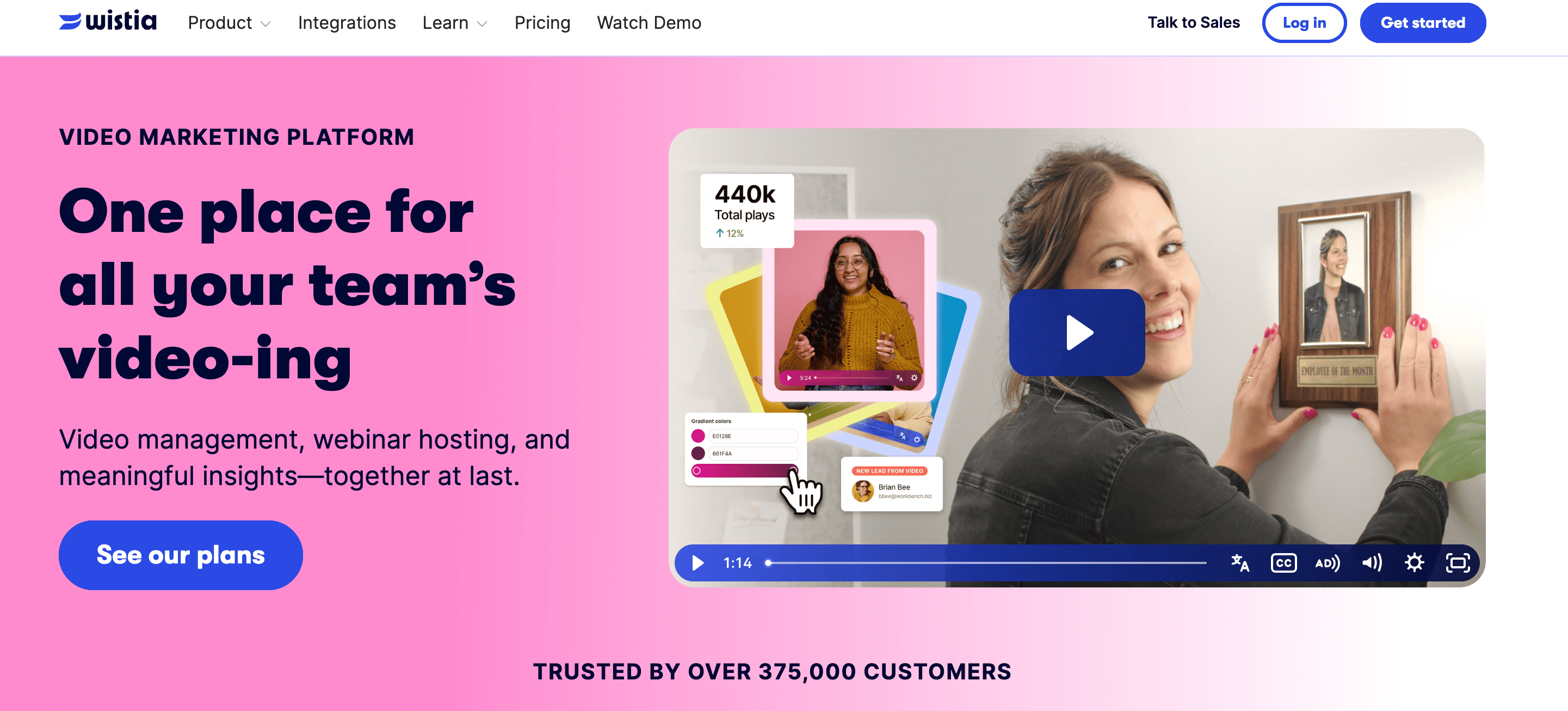1568x711 pixels.
Task: Click the Watch Demo link
Action: click(649, 23)
